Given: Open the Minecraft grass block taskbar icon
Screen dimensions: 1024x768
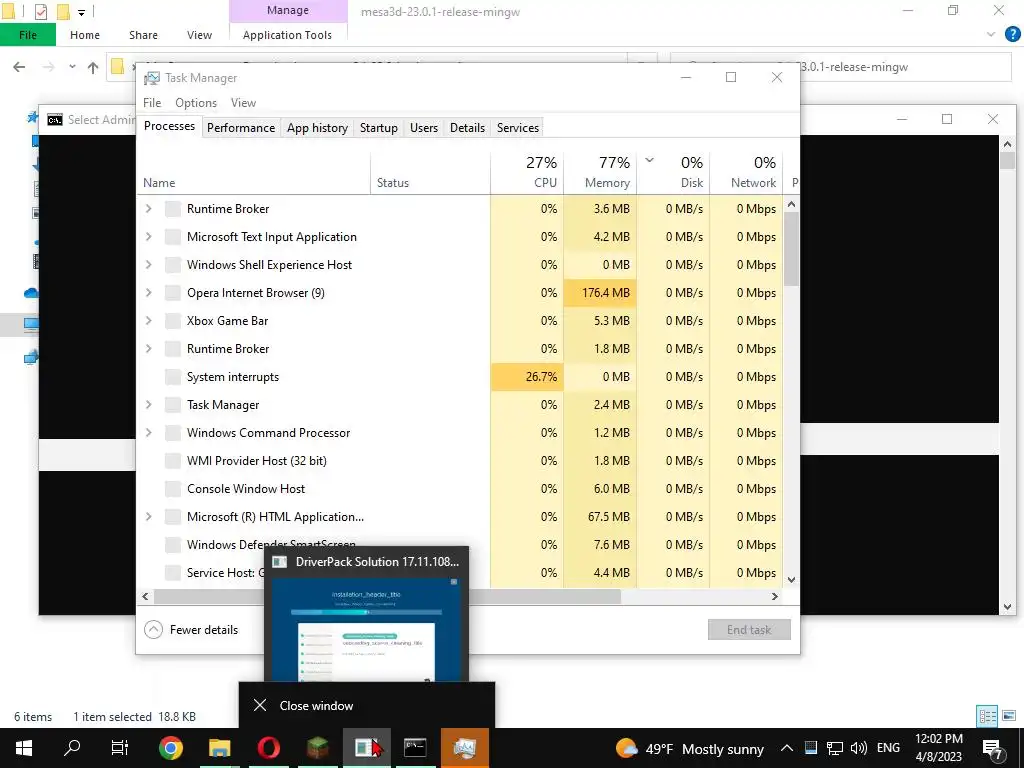Looking at the screenshot, I should (x=317, y=748).
